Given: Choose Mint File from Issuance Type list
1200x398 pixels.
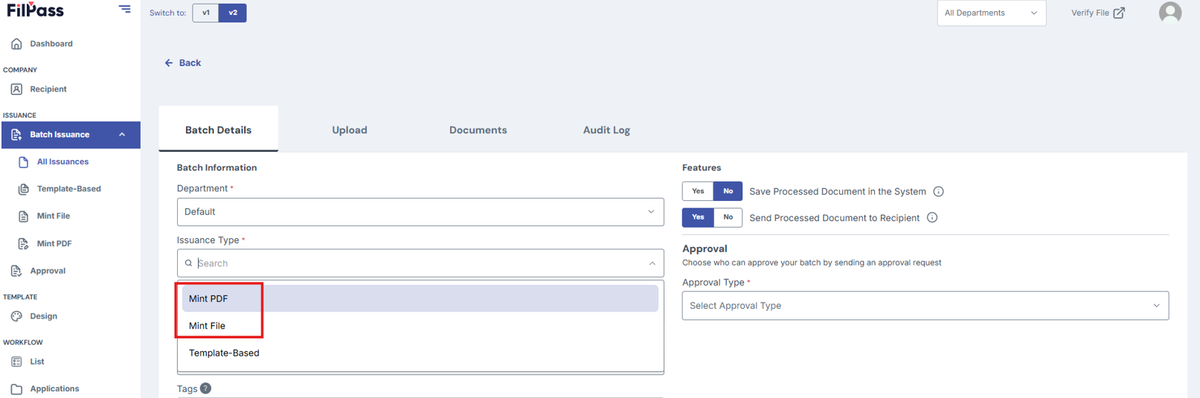Looking at the screenshot, I should [420, 326].
